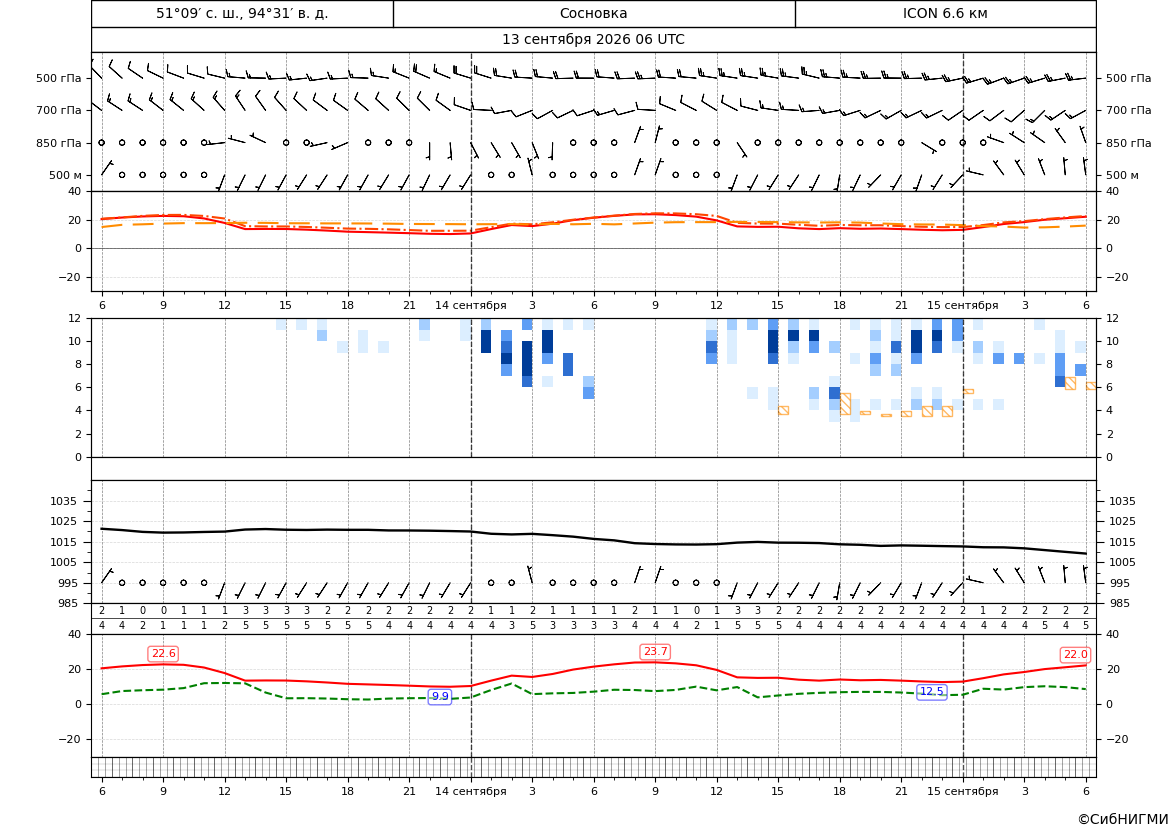Click the 22.0 temperature label box

(1075, 655)
